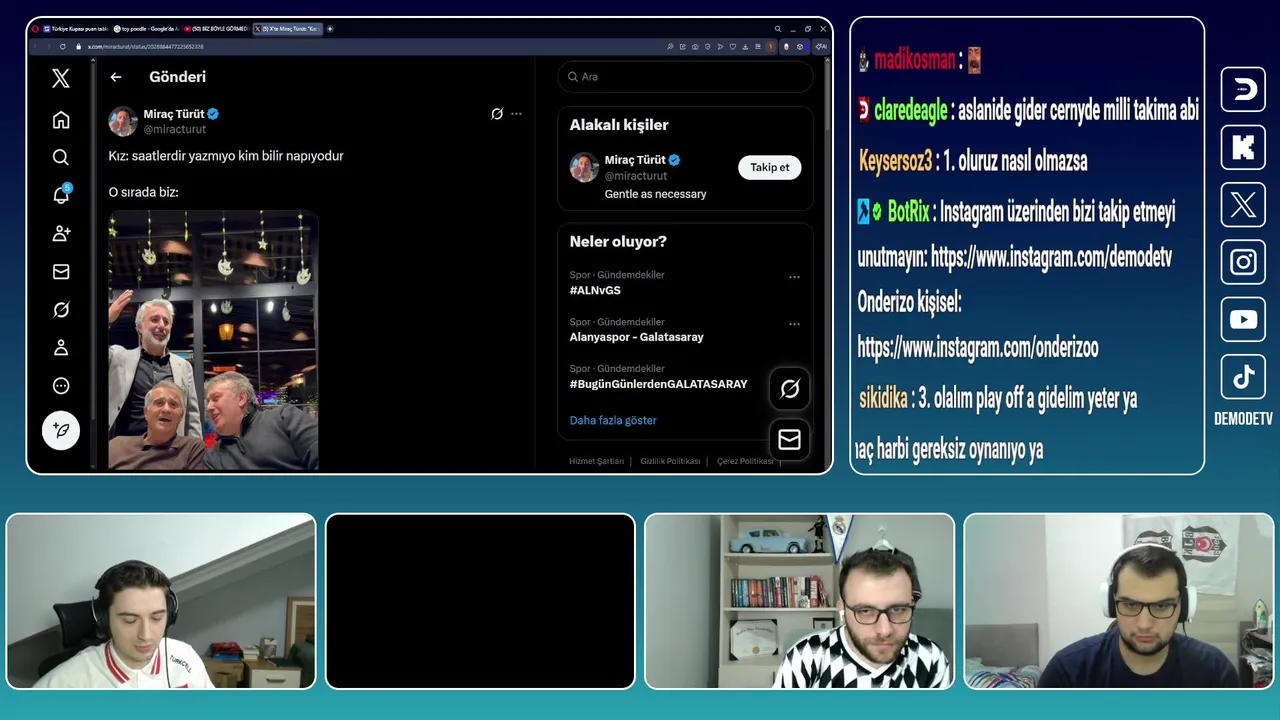
Task: Click the overlay X logo icon on right
Action: pyautogui.click(x=1243, y=205)
